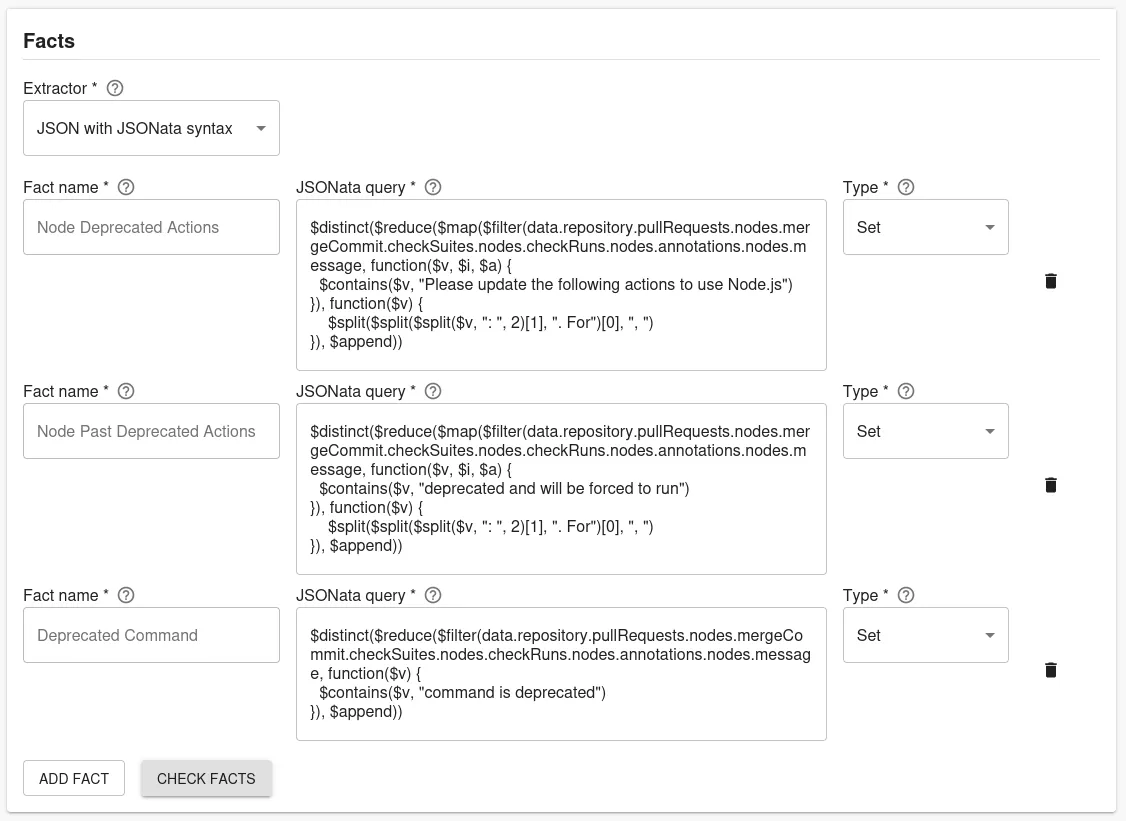This screenshot has width=1126, height=821.
Task: Remove the "Deprecated Command" fact
Action: 1050,670
